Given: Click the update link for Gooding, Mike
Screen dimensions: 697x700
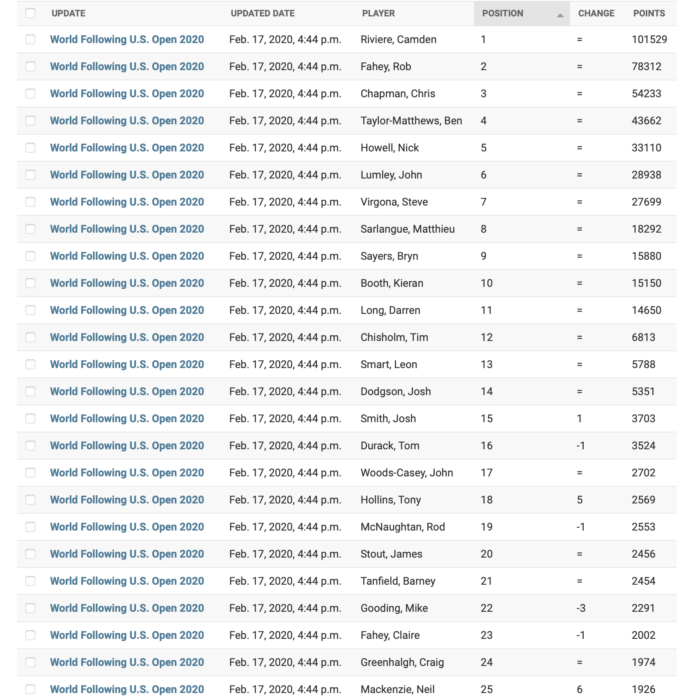Looking at the screenshot, I should pyautogui.click(x=127, y=608).
